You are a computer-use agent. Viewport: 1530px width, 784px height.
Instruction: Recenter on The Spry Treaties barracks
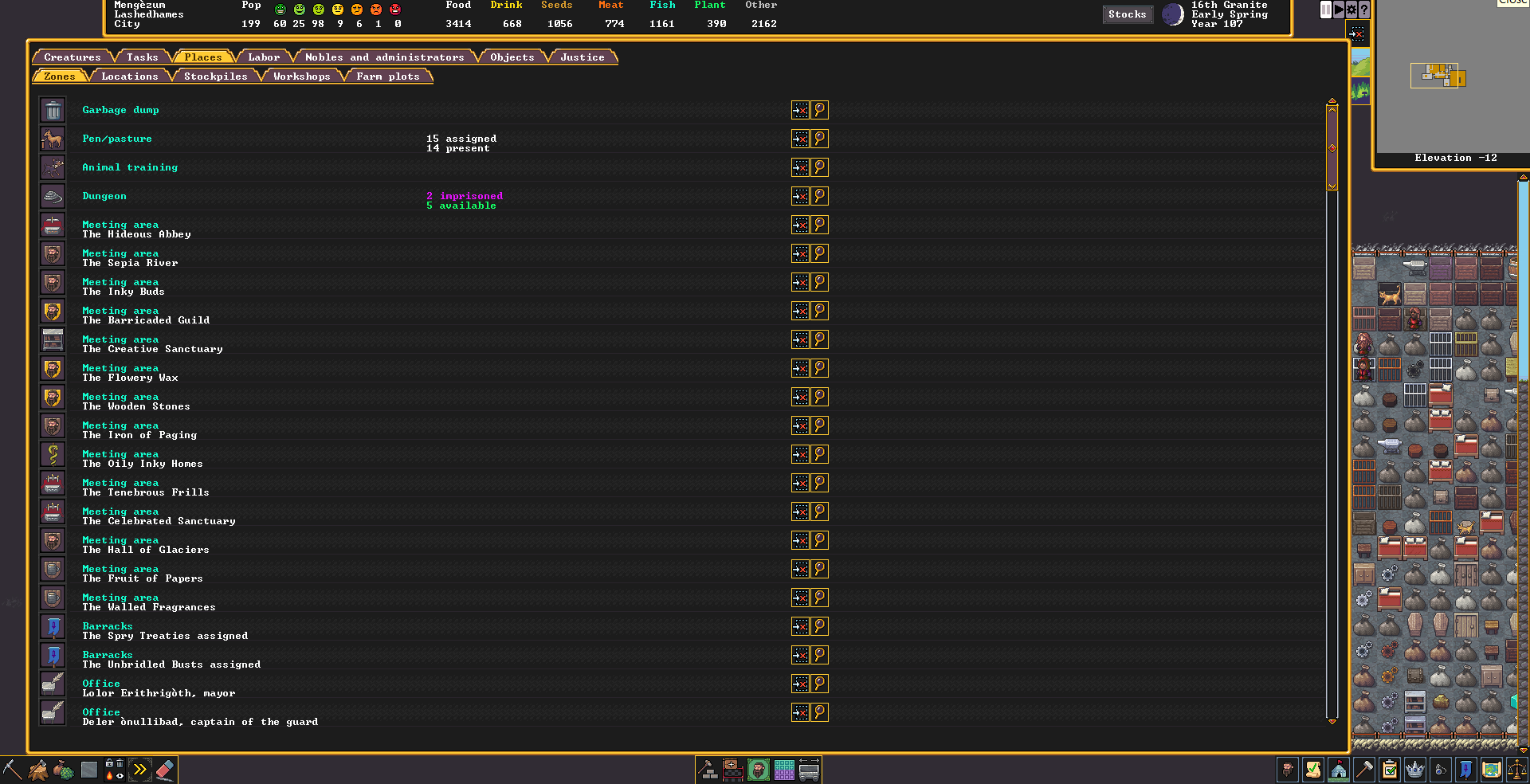800,626
